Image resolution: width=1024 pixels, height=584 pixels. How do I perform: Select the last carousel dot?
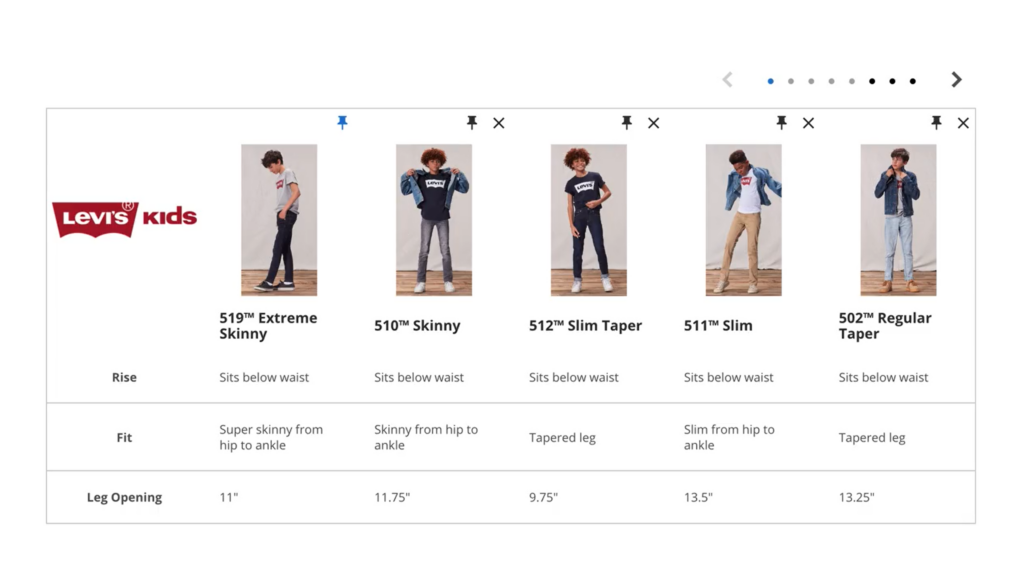912,80
